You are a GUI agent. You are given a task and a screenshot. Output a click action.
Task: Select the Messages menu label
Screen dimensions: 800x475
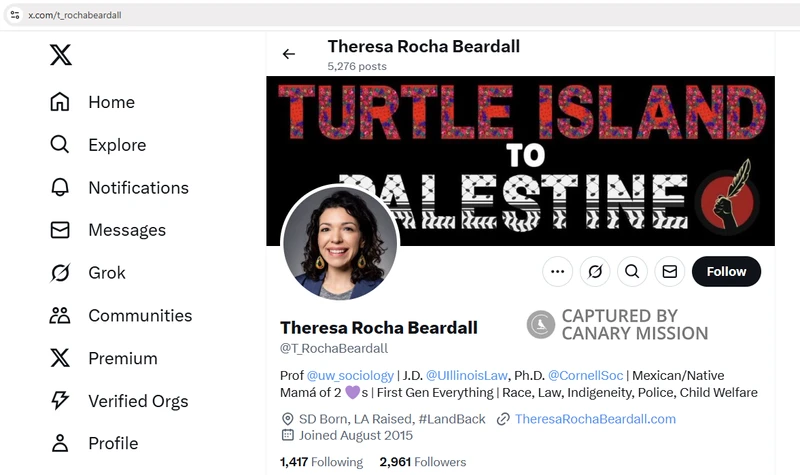pos(127,230)
